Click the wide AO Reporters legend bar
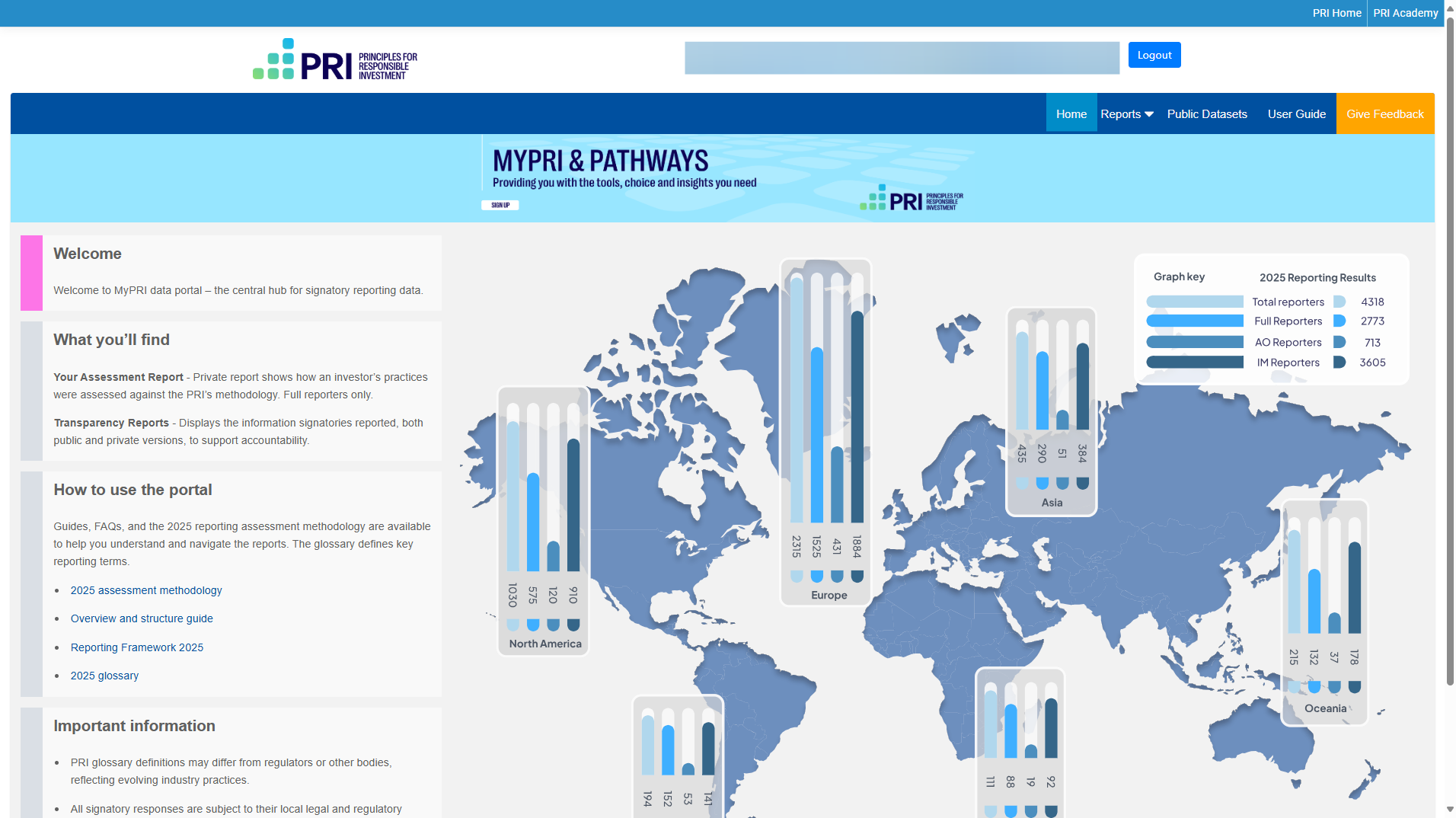 [x=1195, y=342]
